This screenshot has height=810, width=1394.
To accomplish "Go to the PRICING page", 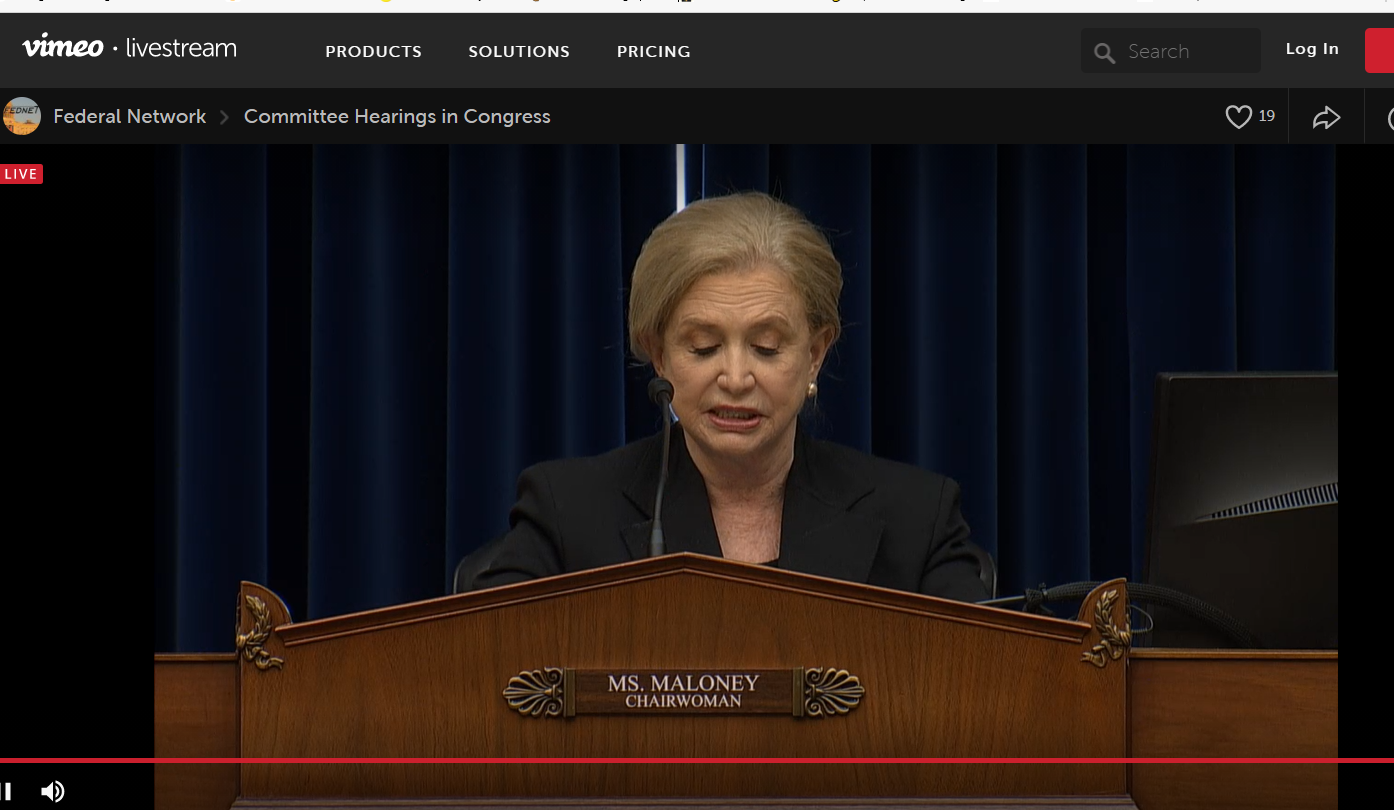I will (653, 51).
